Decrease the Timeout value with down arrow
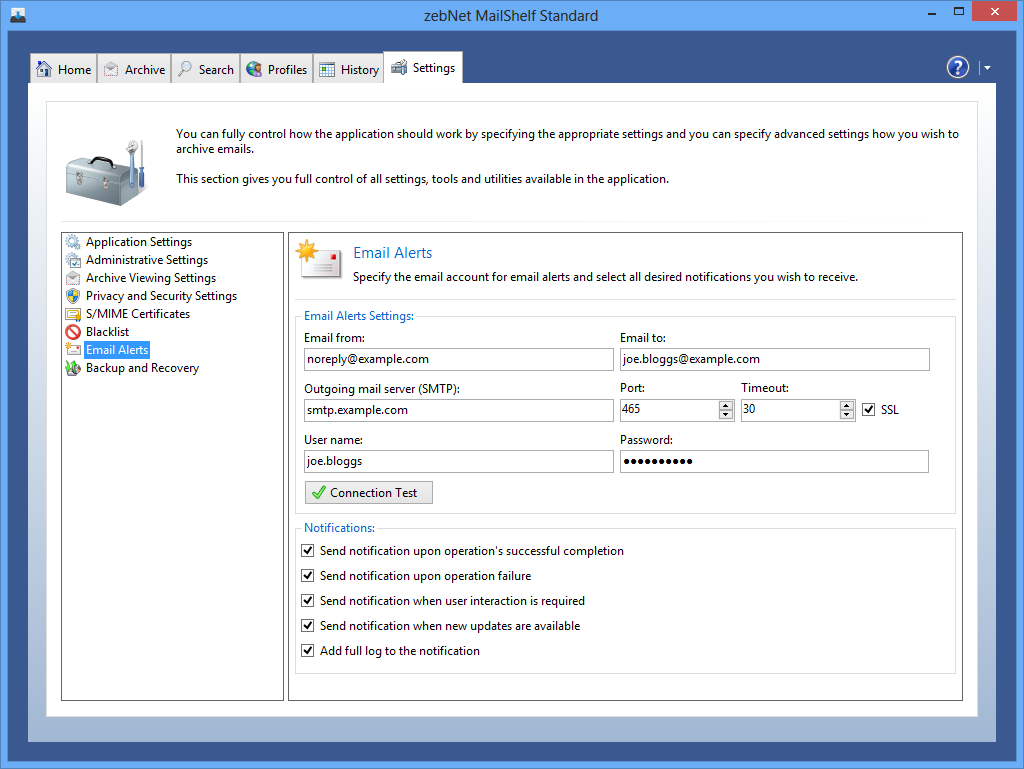The image size is (1024, 769). click(847, 415)
